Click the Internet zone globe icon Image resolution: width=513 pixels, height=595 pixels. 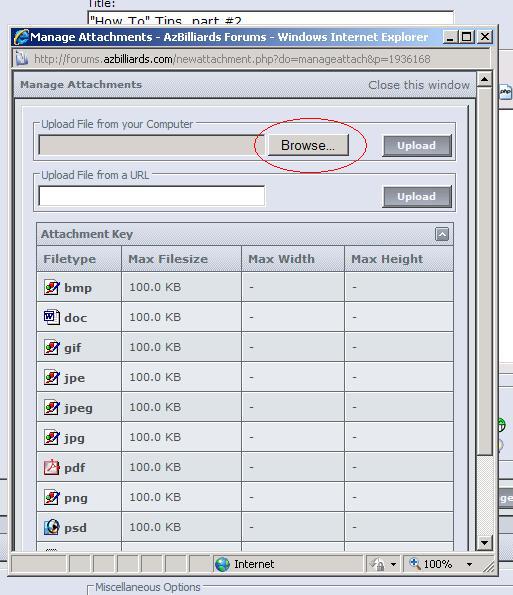(222, 564)
